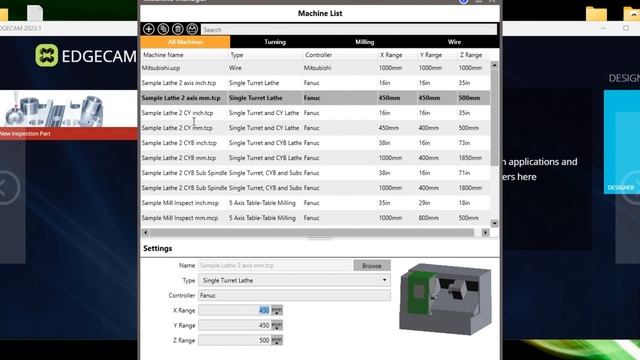The image size is (640, 360).
Task: Click the vertical scrollbar thumb in machine list
Action: [x=494, y=118]
